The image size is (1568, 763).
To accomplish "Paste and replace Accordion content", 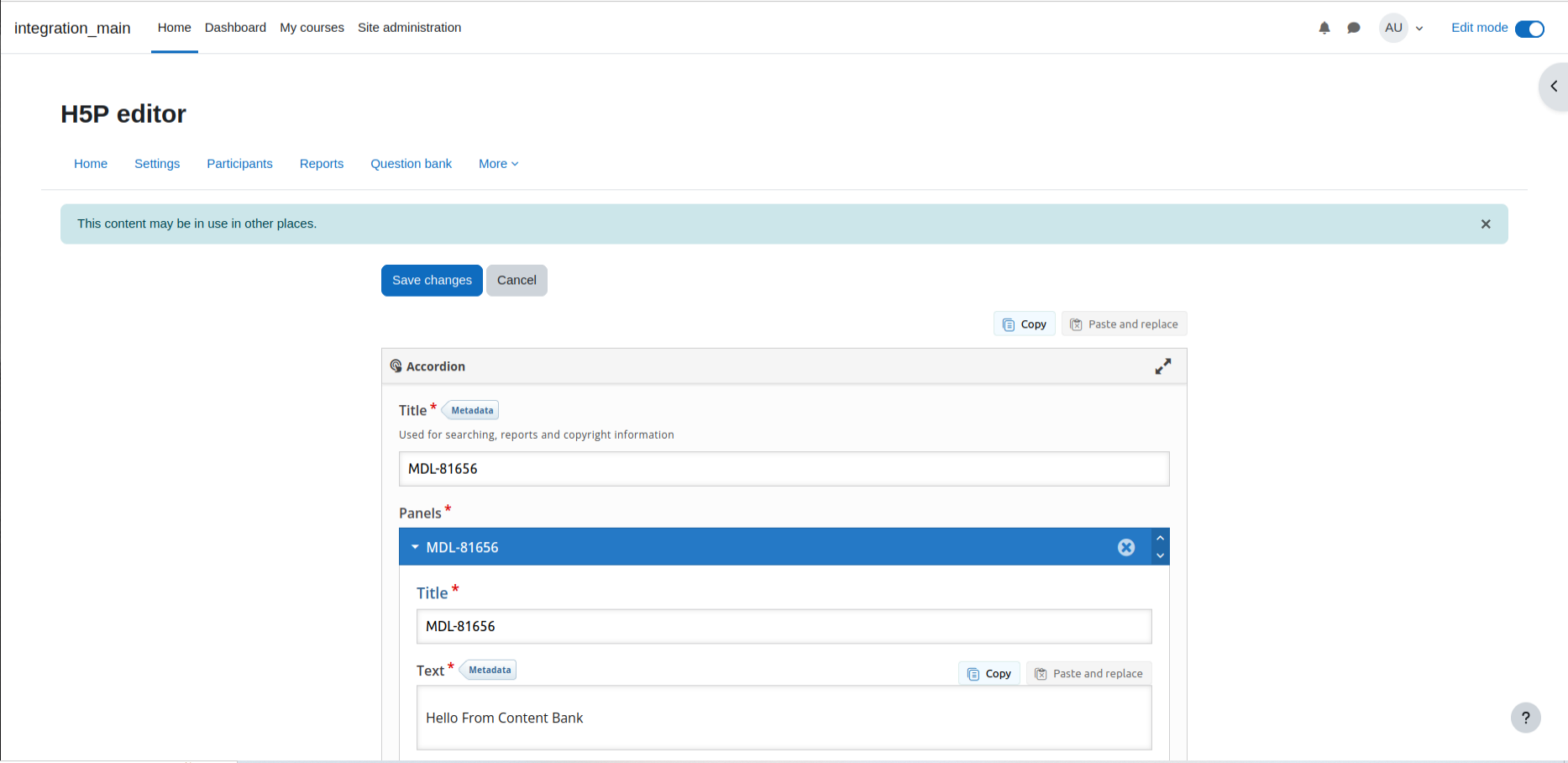I will coord(1125,324).
